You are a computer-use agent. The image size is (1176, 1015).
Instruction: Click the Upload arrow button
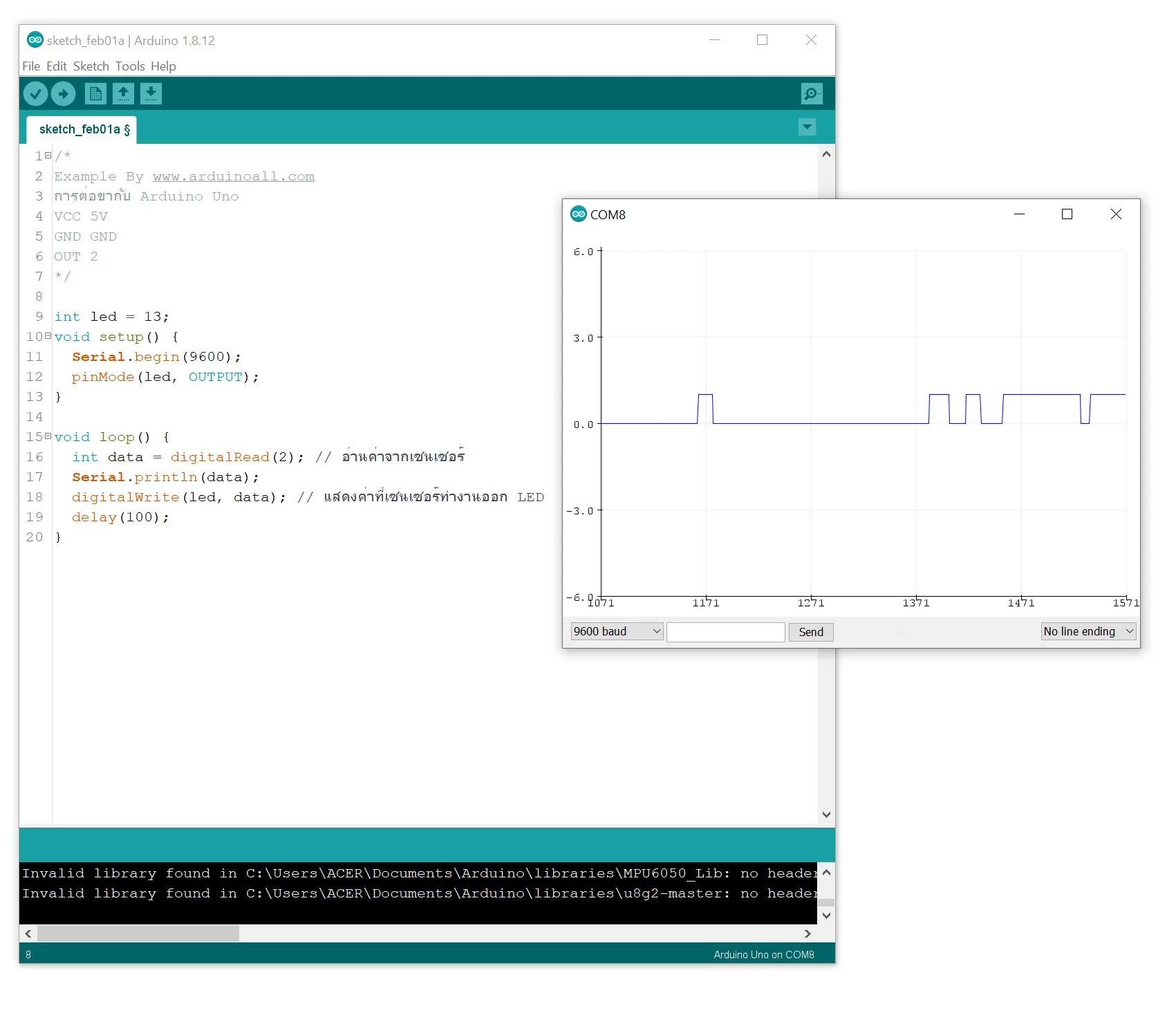[63, 93]
